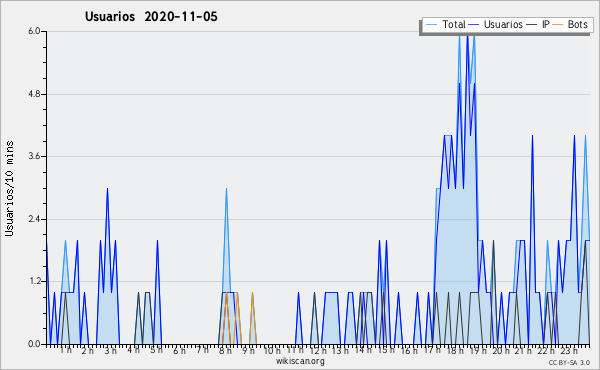The width and height of the screenshot is (600, 370).
Task: Click the '5 h' x-axis label
Action: (156, 350)
